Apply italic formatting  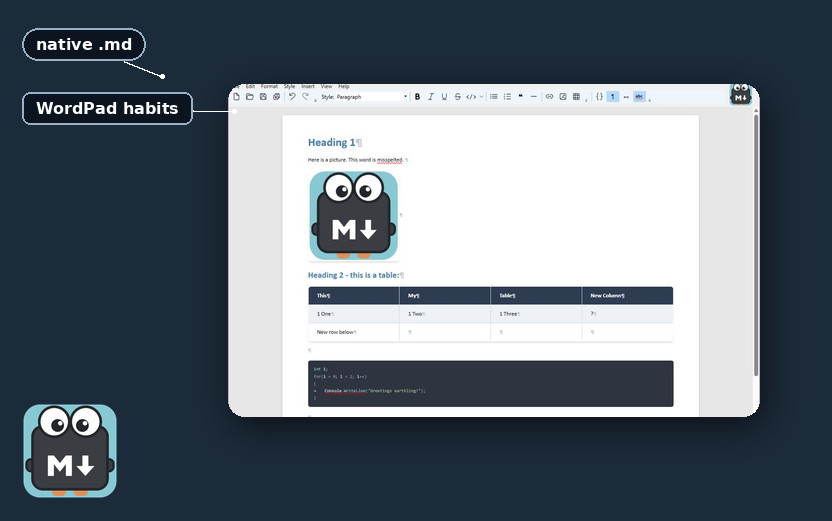431,97
